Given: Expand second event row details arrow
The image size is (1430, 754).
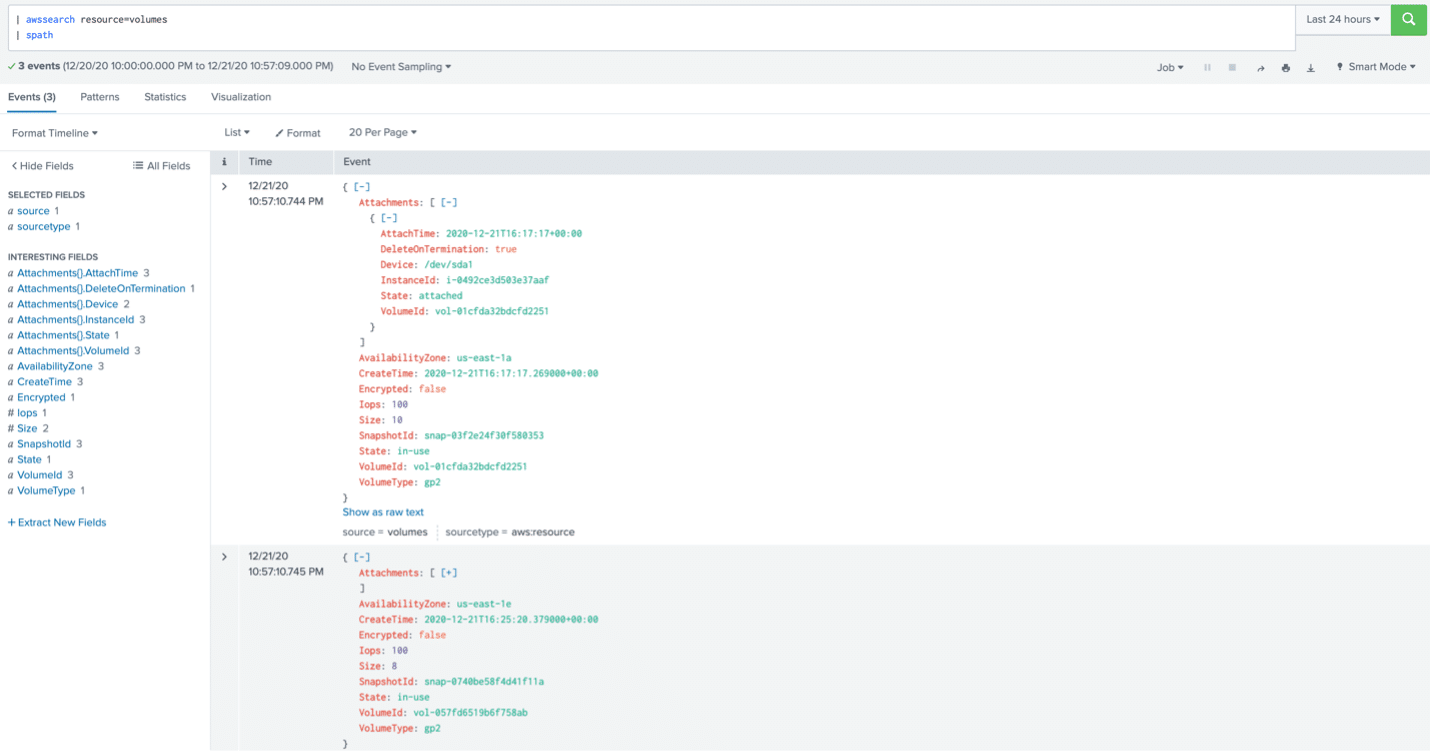Looking at the screenshot, I should [224, 557].
